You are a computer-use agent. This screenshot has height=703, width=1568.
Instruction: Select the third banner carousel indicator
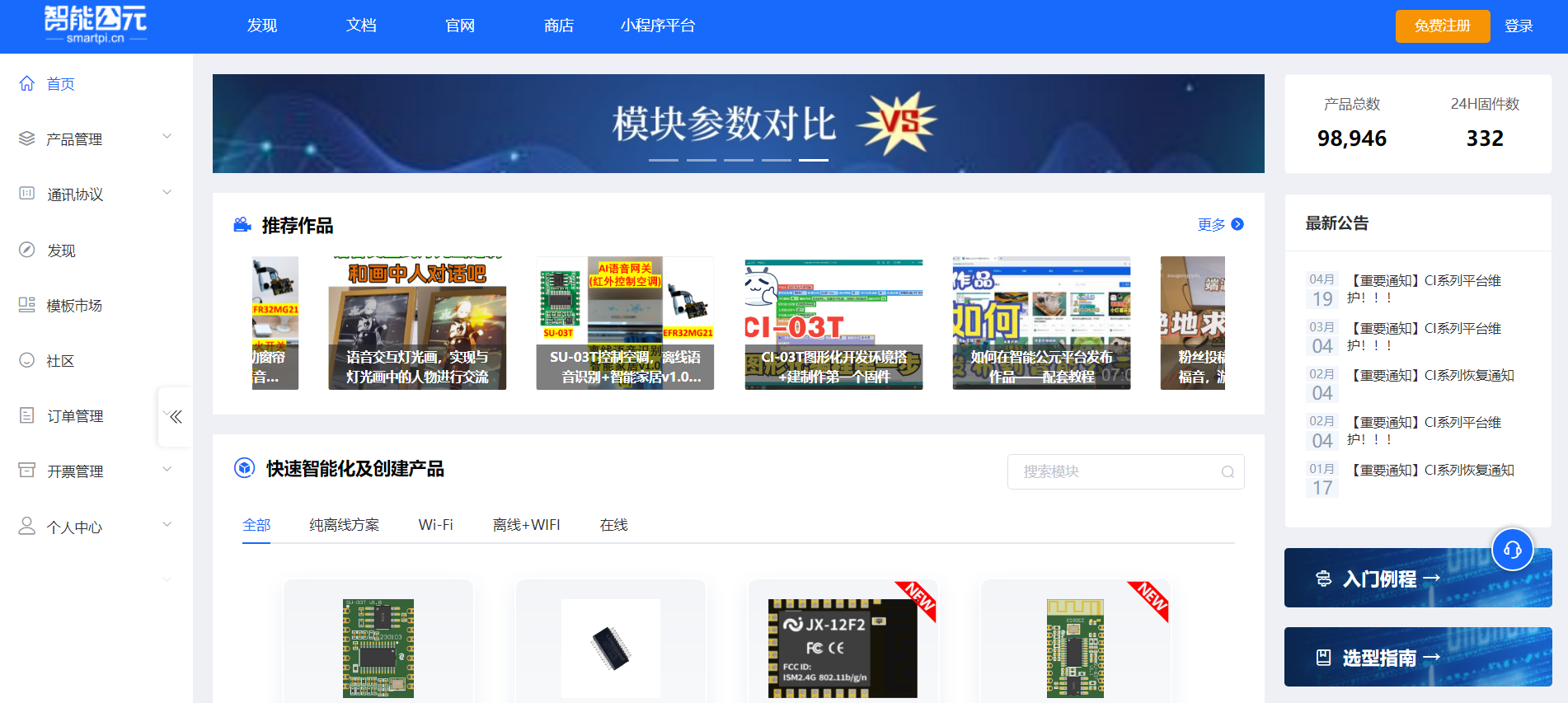click(739, 160)
